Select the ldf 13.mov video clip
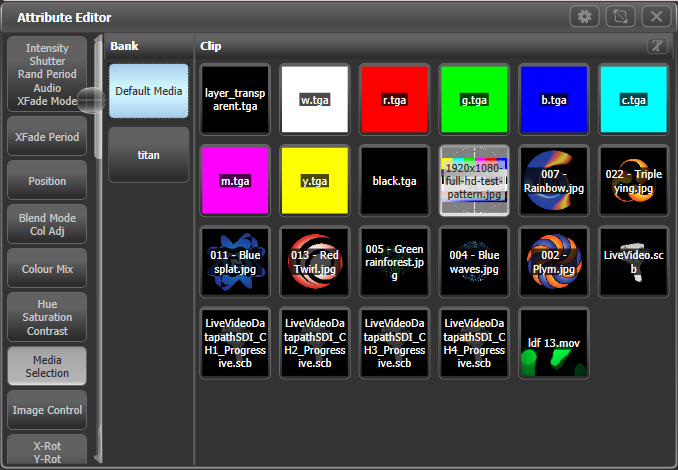678x470 pixels. coord(553,343)
